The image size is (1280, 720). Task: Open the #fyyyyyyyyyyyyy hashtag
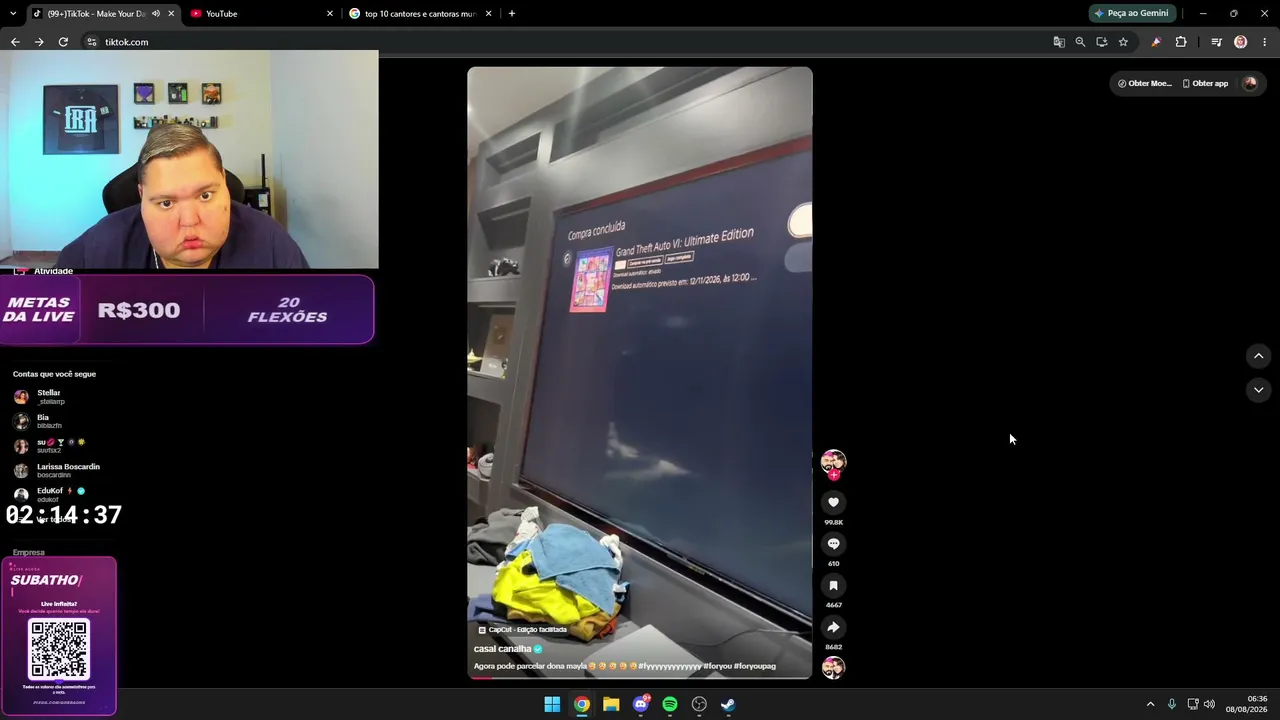[x=669, y=666]
